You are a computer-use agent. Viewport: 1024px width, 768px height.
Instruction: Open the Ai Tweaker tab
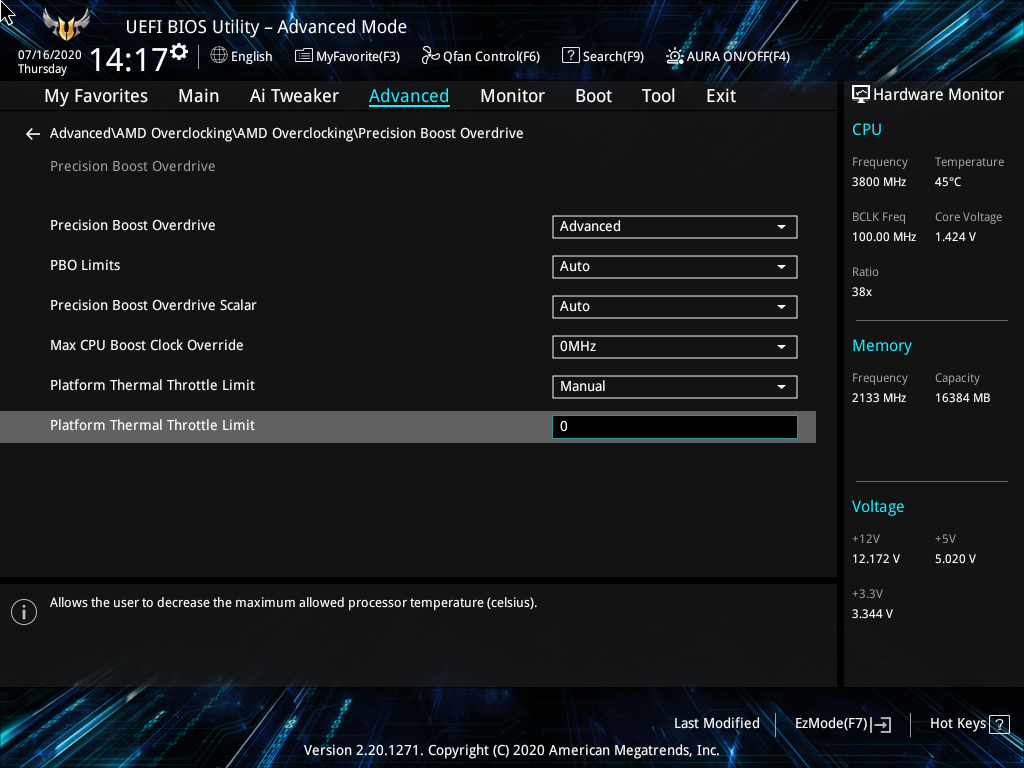point(294,96)
